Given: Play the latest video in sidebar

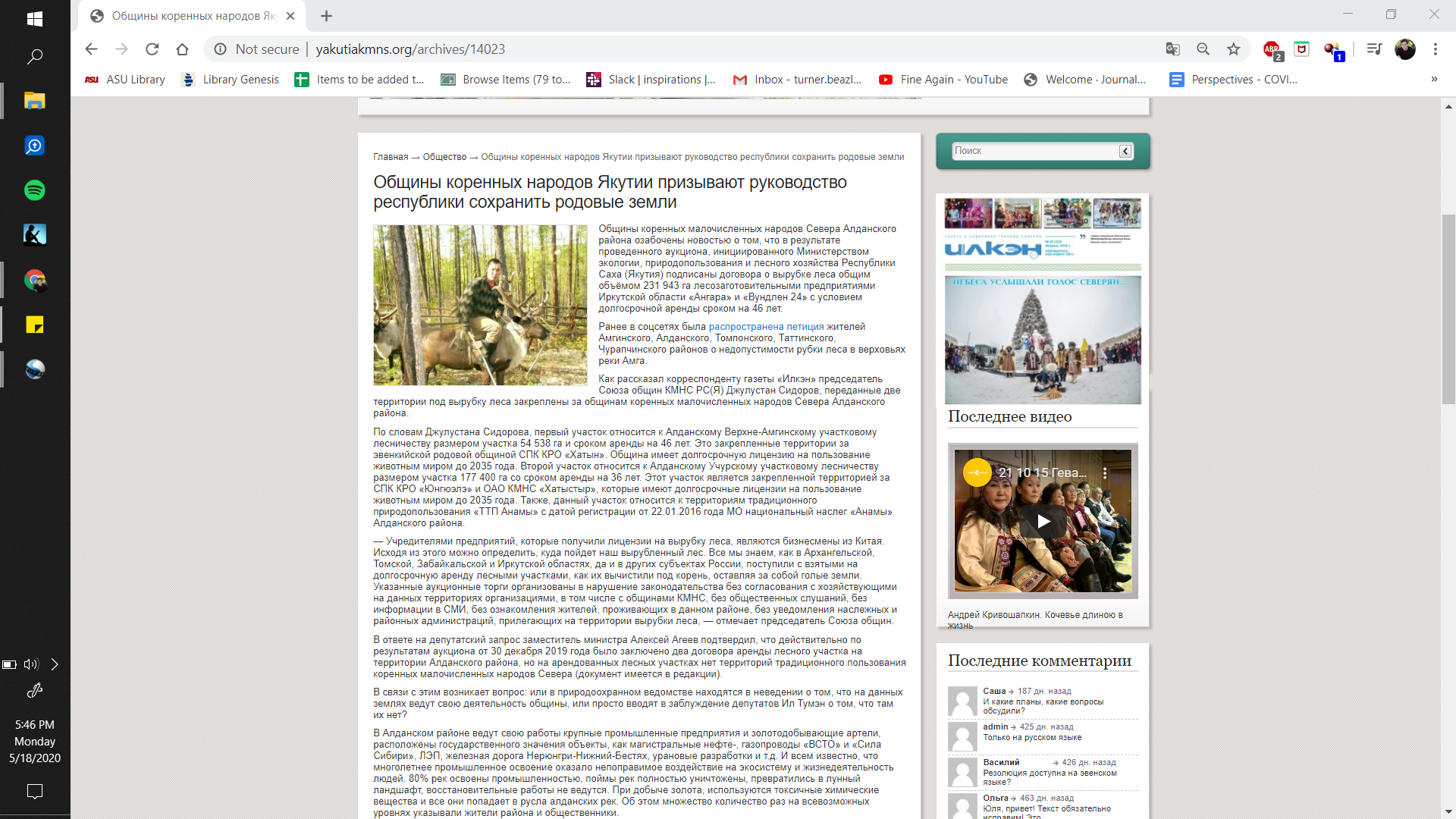Looking at the screenshot, I should (x=1043, y=521).
